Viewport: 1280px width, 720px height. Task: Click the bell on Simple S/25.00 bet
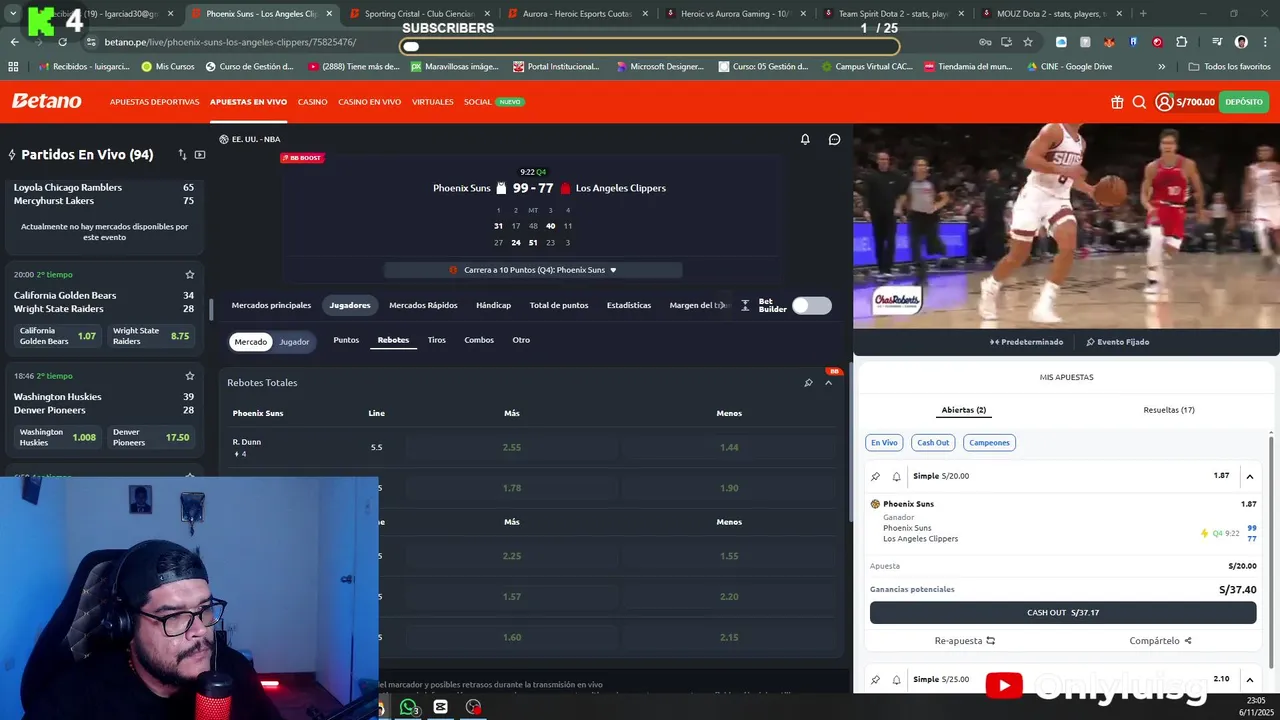pos(896,679)
